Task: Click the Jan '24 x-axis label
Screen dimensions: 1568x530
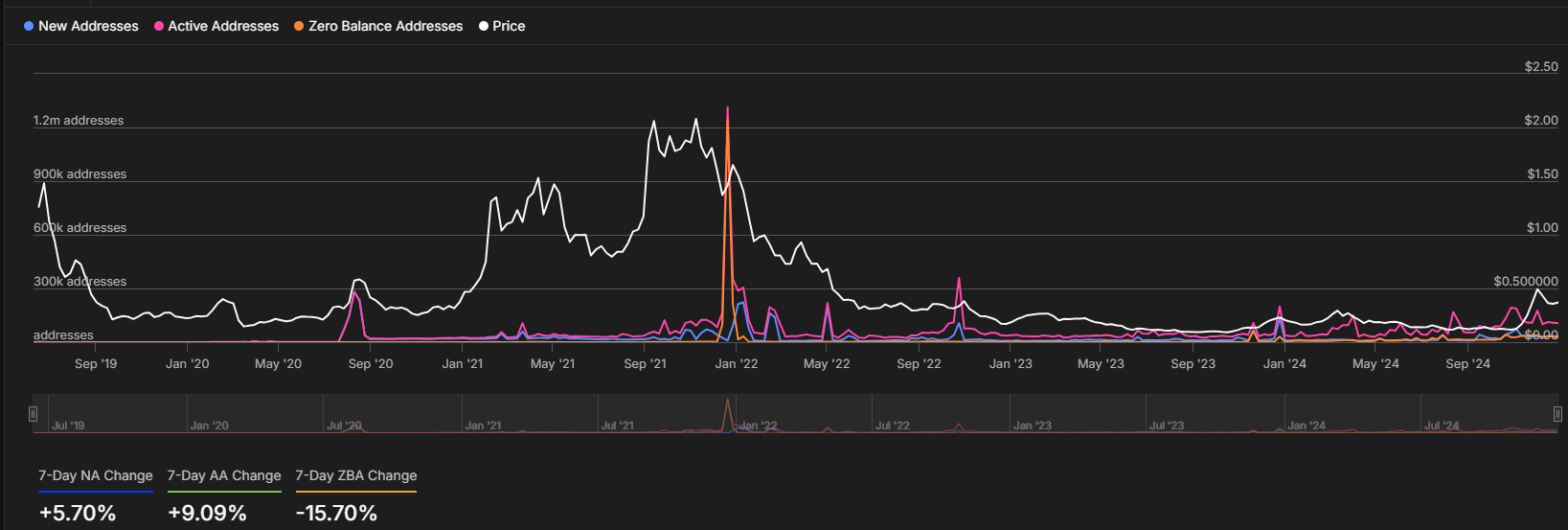Action: (x=1284, y=364)
